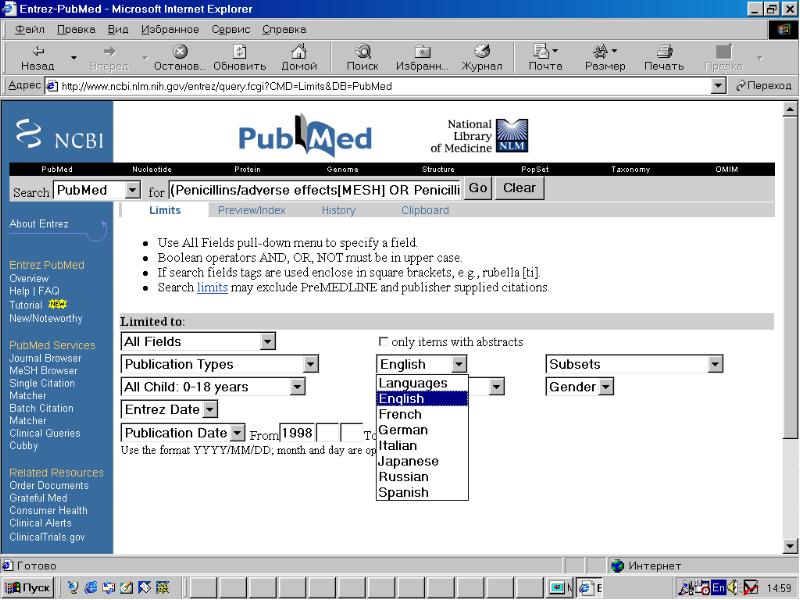
Task: Follow the limits hyperlink in instructions
Action: 212,287
